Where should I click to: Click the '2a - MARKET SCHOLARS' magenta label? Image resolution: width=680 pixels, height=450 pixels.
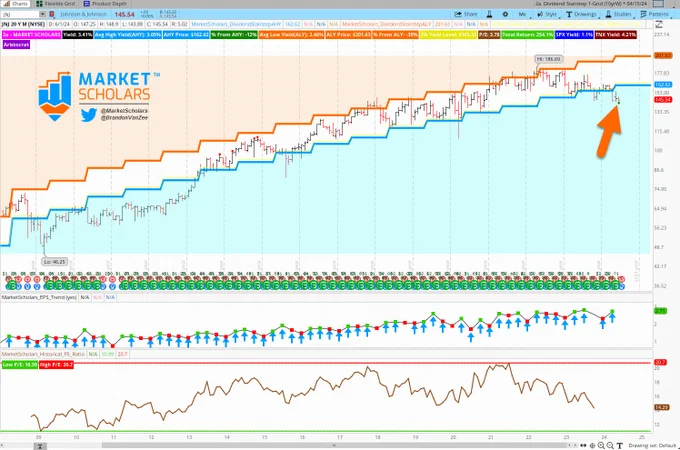coord(31,35)
